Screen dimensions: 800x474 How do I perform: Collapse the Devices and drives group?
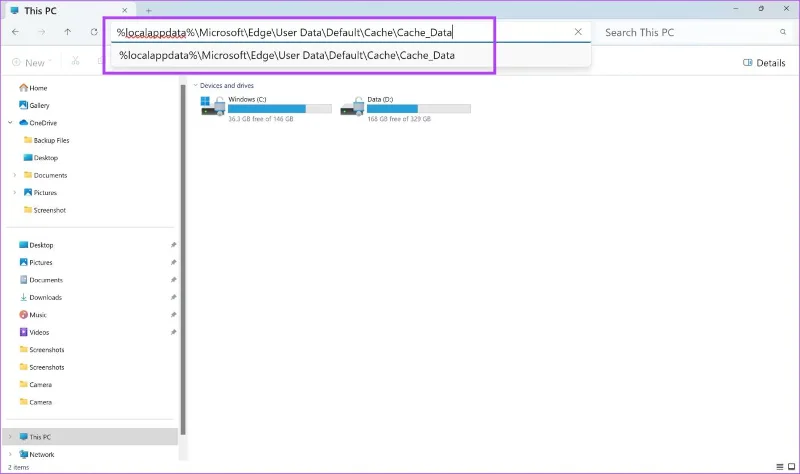(195, 85)
